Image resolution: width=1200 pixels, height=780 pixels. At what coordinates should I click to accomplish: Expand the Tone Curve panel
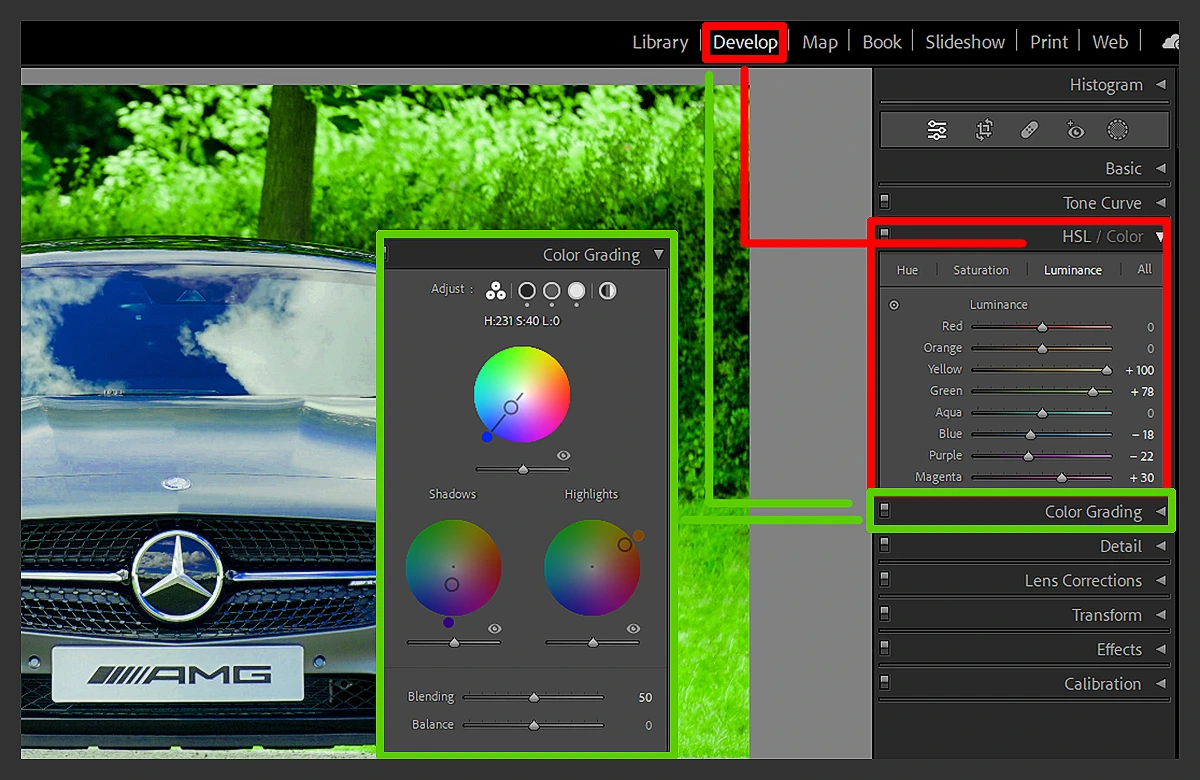[1161, 203]
